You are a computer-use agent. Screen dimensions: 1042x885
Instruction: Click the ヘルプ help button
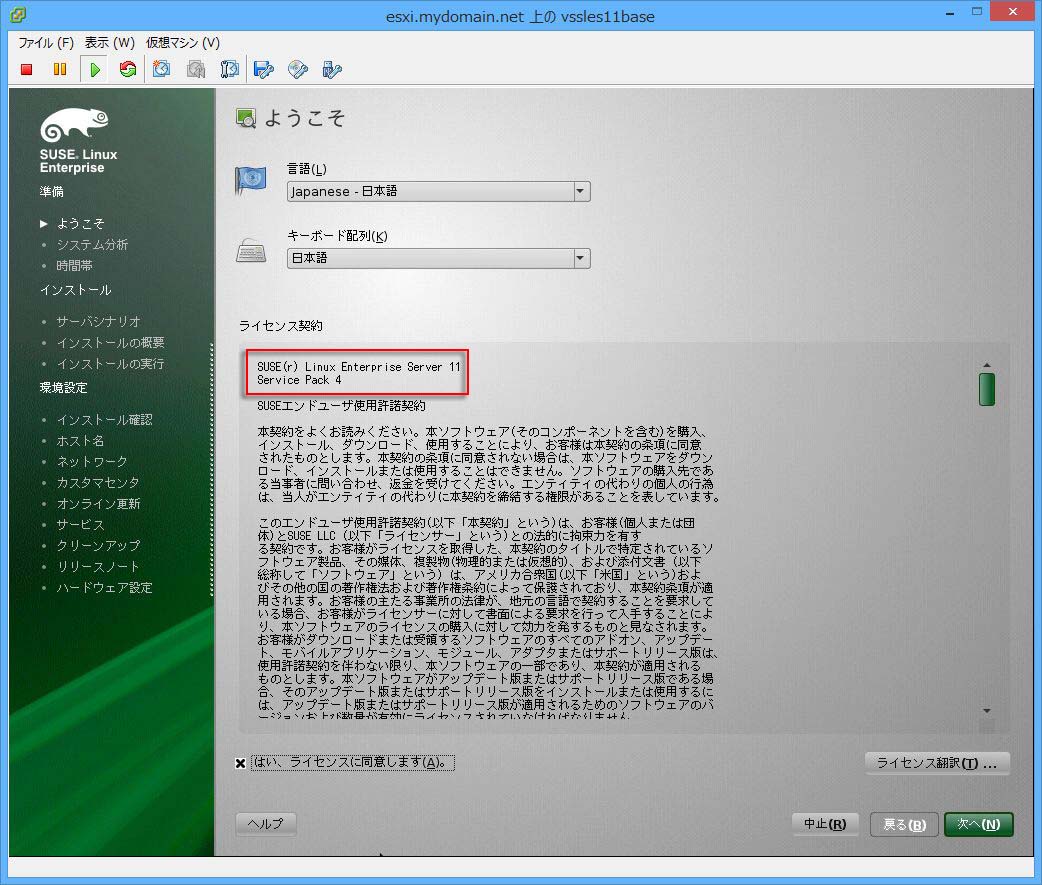[266, 824]
